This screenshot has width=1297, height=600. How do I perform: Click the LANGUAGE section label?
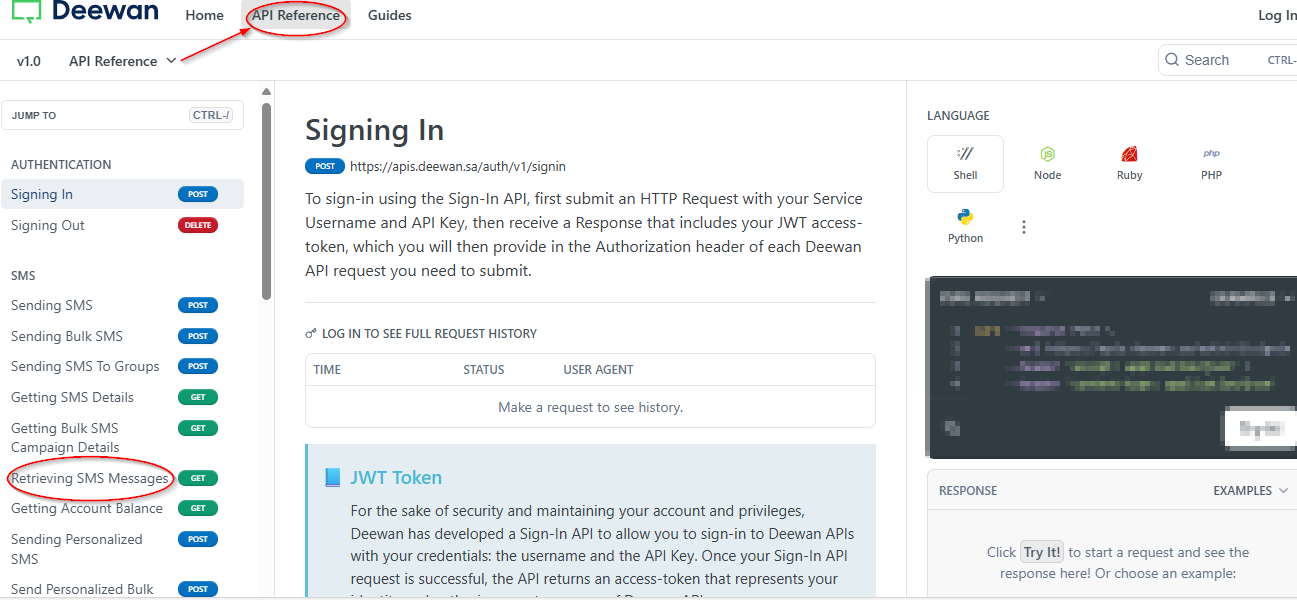click(x=958, y=116)
